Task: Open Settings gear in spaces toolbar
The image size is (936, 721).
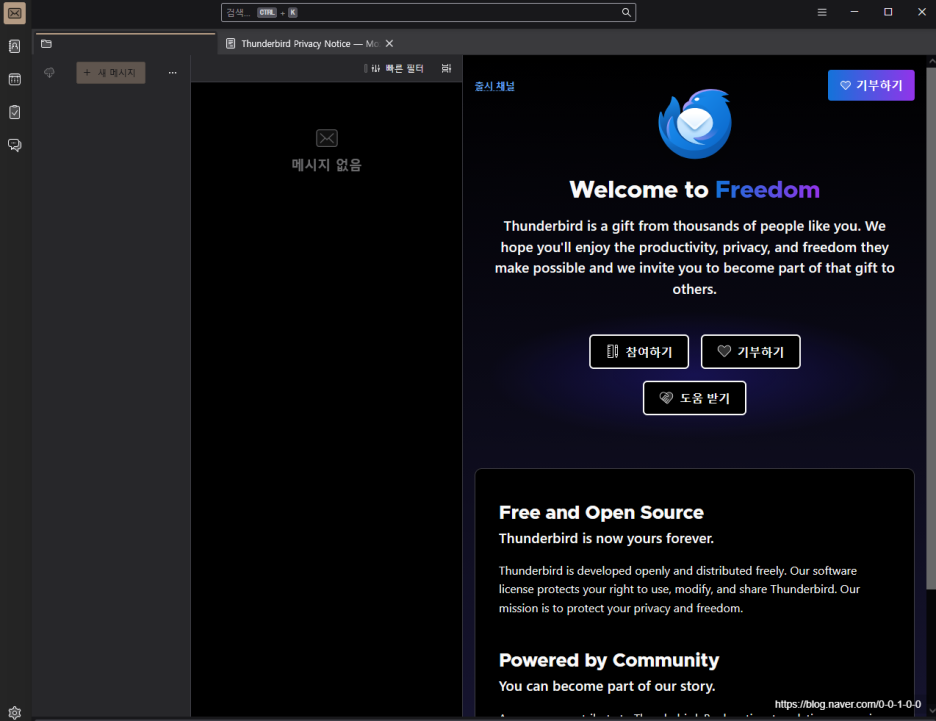Action: click(14, 712)
